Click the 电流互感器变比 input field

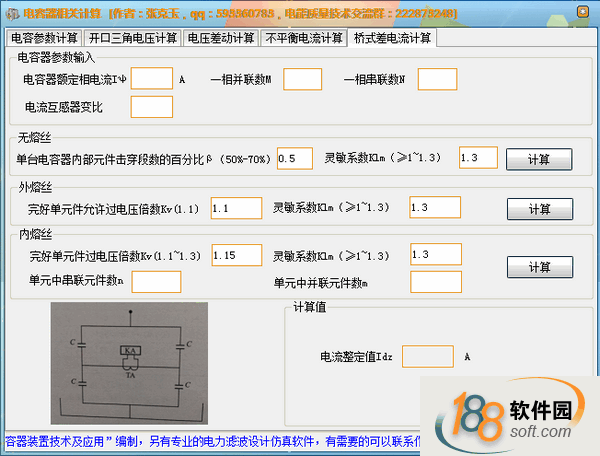(x=152, y=107)
